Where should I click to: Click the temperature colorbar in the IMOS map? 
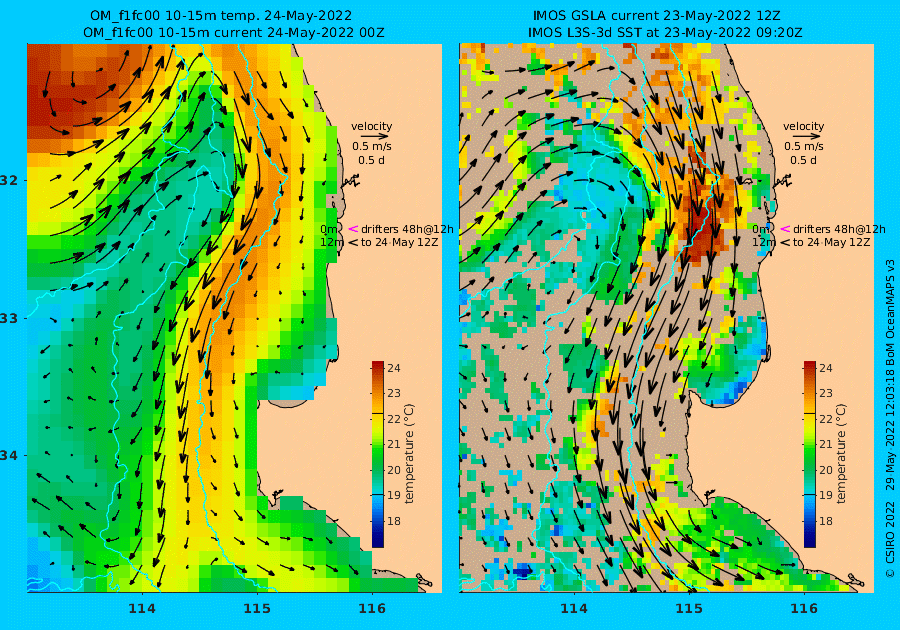point(809,454)
